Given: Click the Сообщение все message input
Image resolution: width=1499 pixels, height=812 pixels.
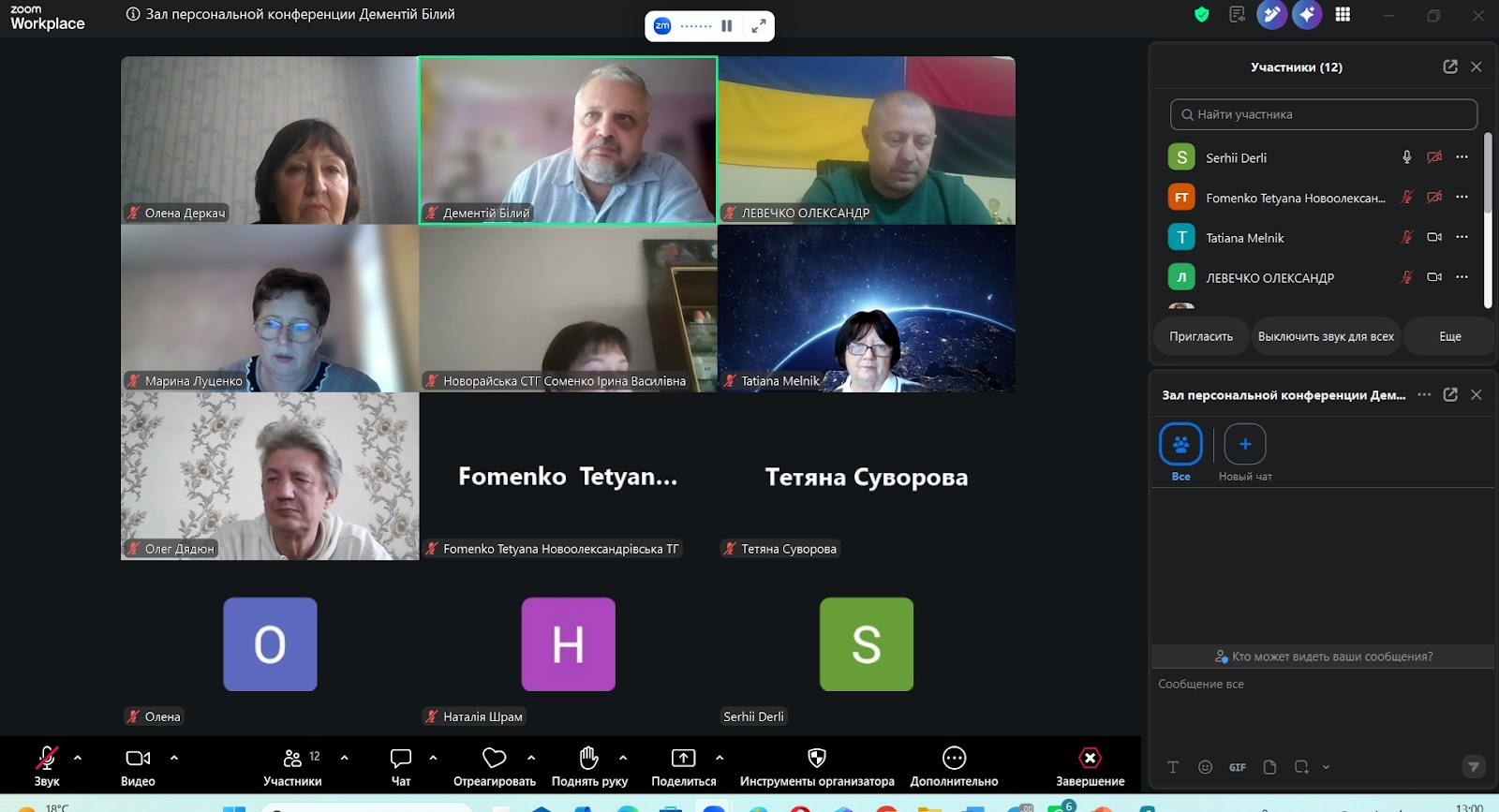Looking at the screenshot, I should pyautogui.click(x=1322, y=685).
